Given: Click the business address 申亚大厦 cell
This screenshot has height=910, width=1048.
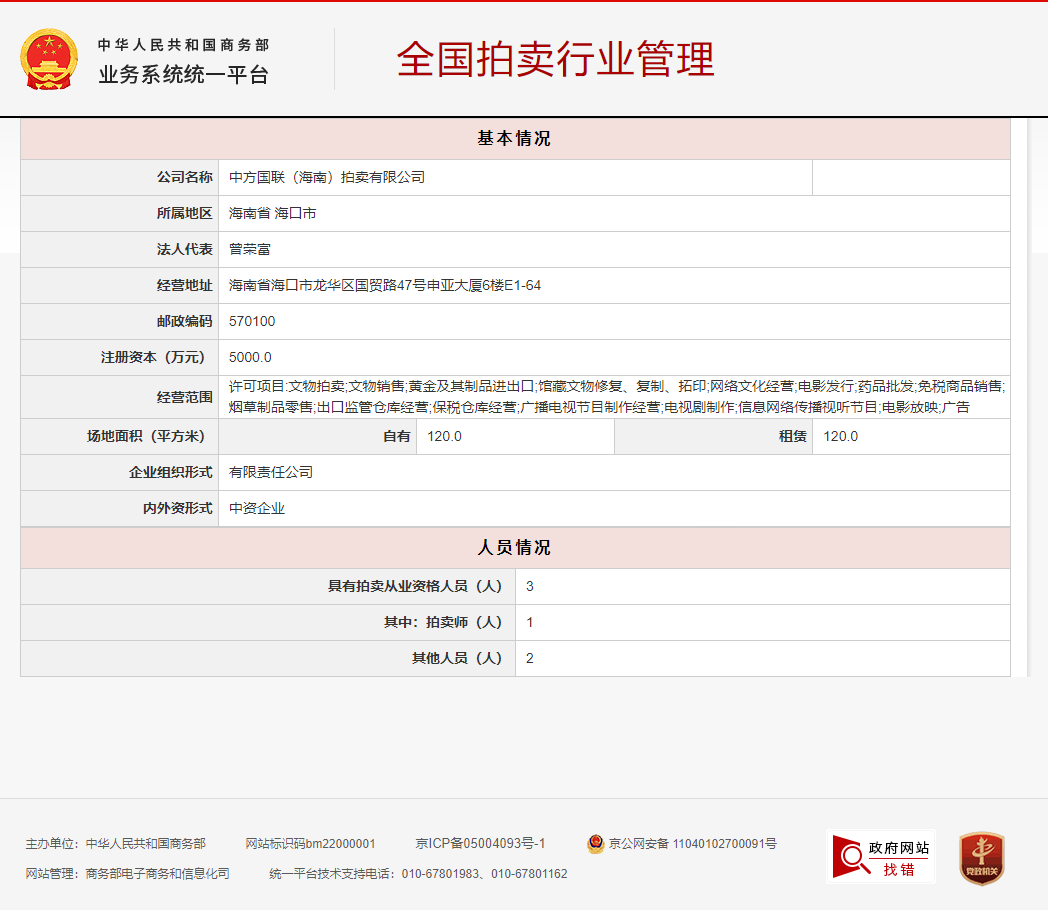Looking at the screenshot, I should pyautogui.click(x=385, y=286).
